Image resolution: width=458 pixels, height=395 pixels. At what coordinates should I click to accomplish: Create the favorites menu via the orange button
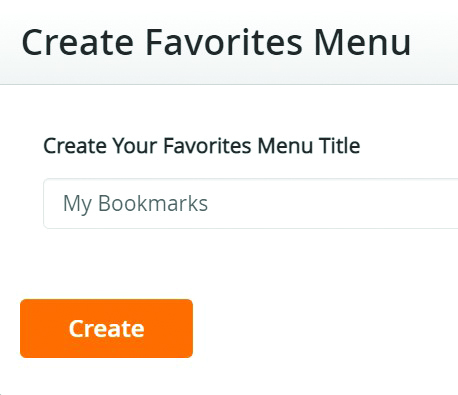click(106, 328)
